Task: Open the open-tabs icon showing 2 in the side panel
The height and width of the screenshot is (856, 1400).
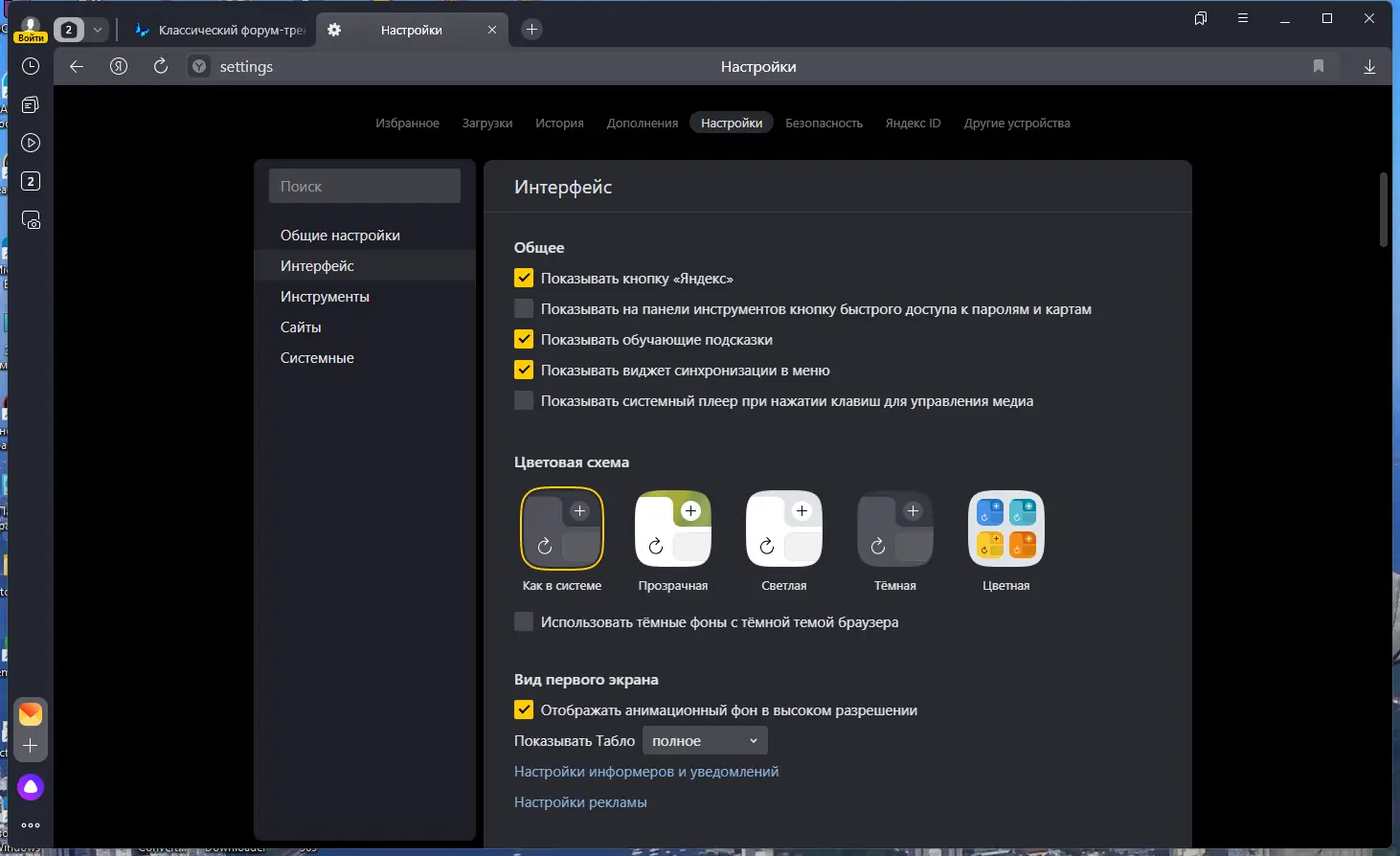Action: (x=31, y=181)
